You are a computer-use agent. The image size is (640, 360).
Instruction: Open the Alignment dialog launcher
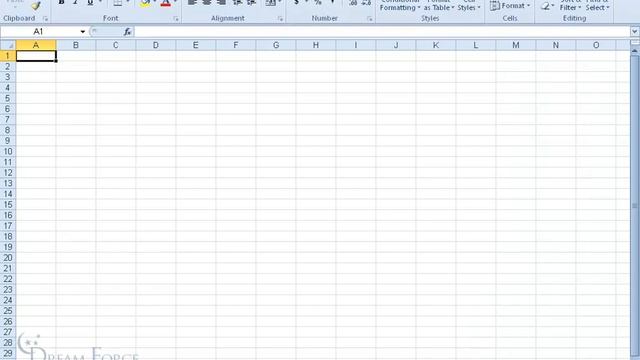(280, 19)
